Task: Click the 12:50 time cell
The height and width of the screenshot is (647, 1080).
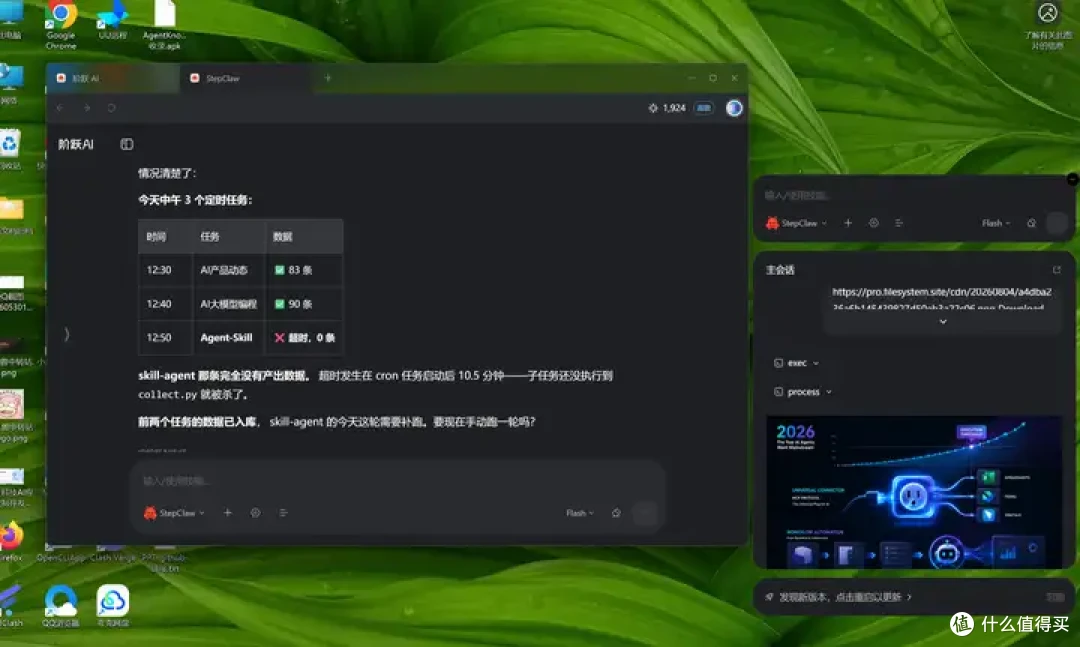Action: point(165,338)
